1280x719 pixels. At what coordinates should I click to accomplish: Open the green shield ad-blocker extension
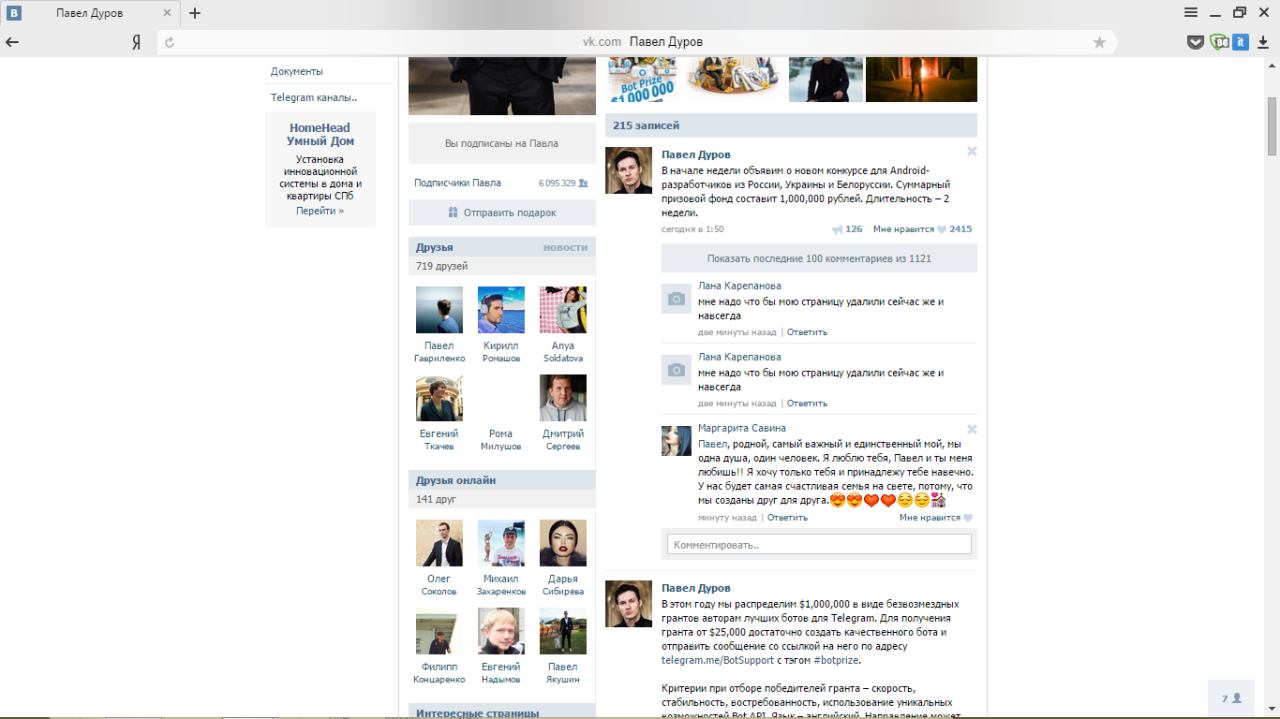1218,42
